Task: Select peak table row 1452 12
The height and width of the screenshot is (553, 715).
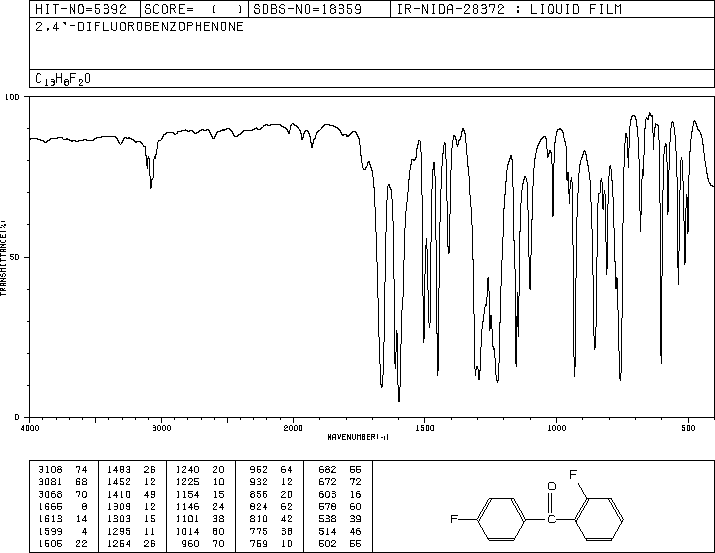Action: pos(131,482)
